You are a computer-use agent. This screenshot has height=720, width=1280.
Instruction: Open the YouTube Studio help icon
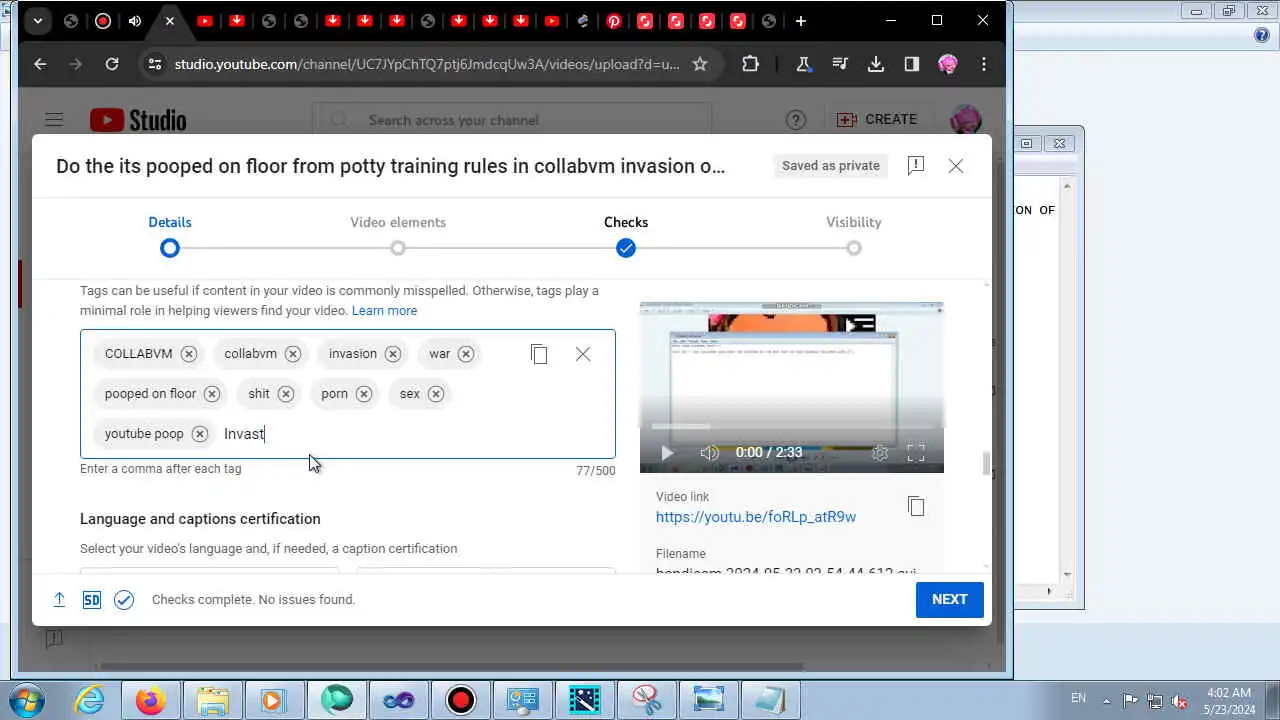pyautogui.click(x=796, y=120)
